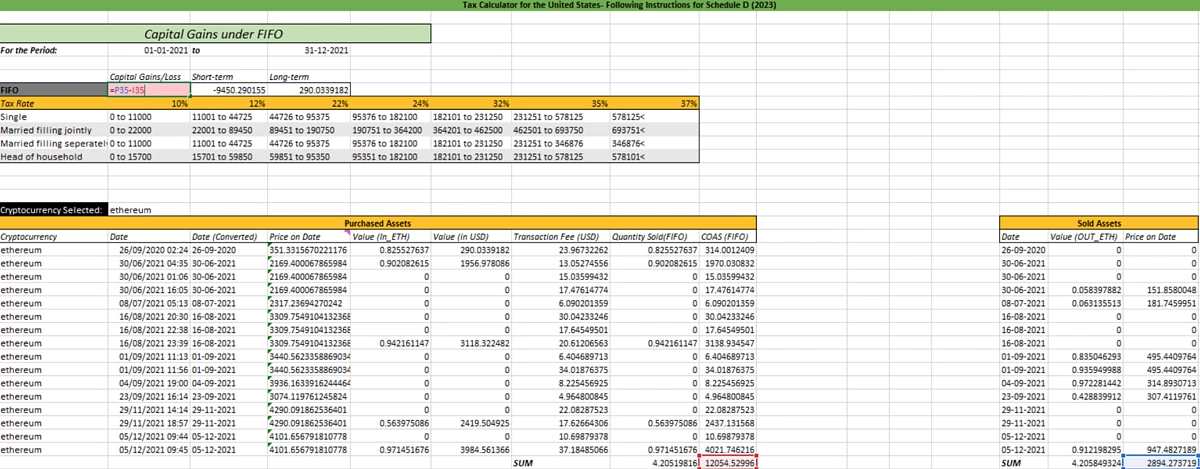The image size is (1200, 469).
Task: Select the 'Single' filing status cell
Action: click(x=54, y=116)
